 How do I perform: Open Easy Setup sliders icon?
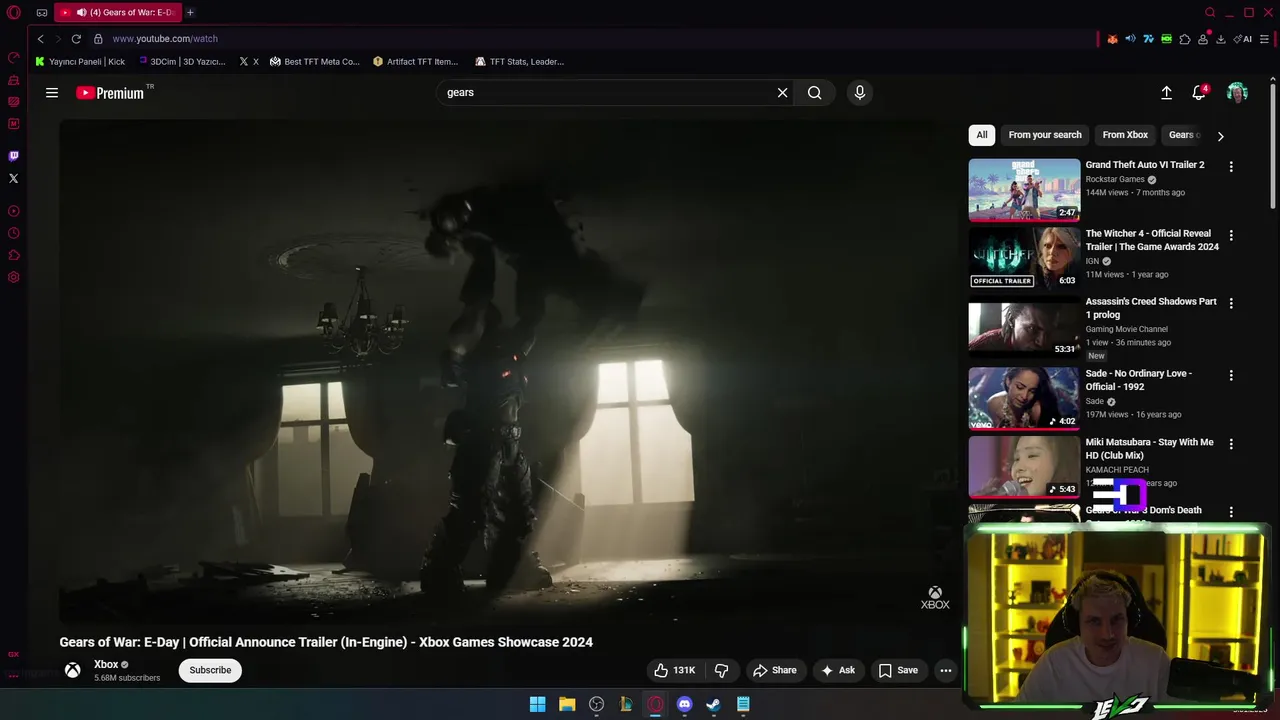pyautogui.click(x=1265, y=39)
